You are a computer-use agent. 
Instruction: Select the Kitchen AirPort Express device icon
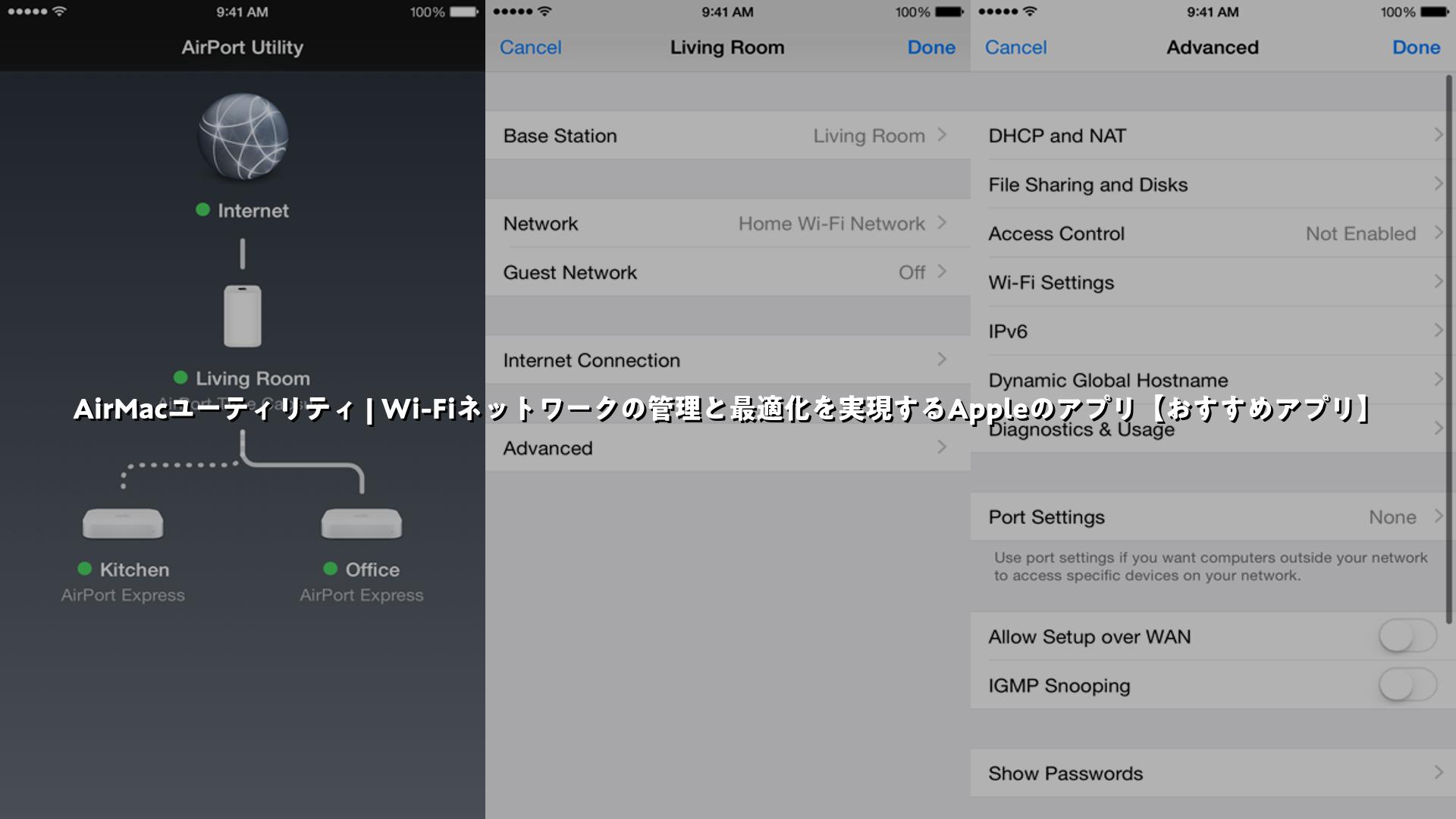(123, 523)
